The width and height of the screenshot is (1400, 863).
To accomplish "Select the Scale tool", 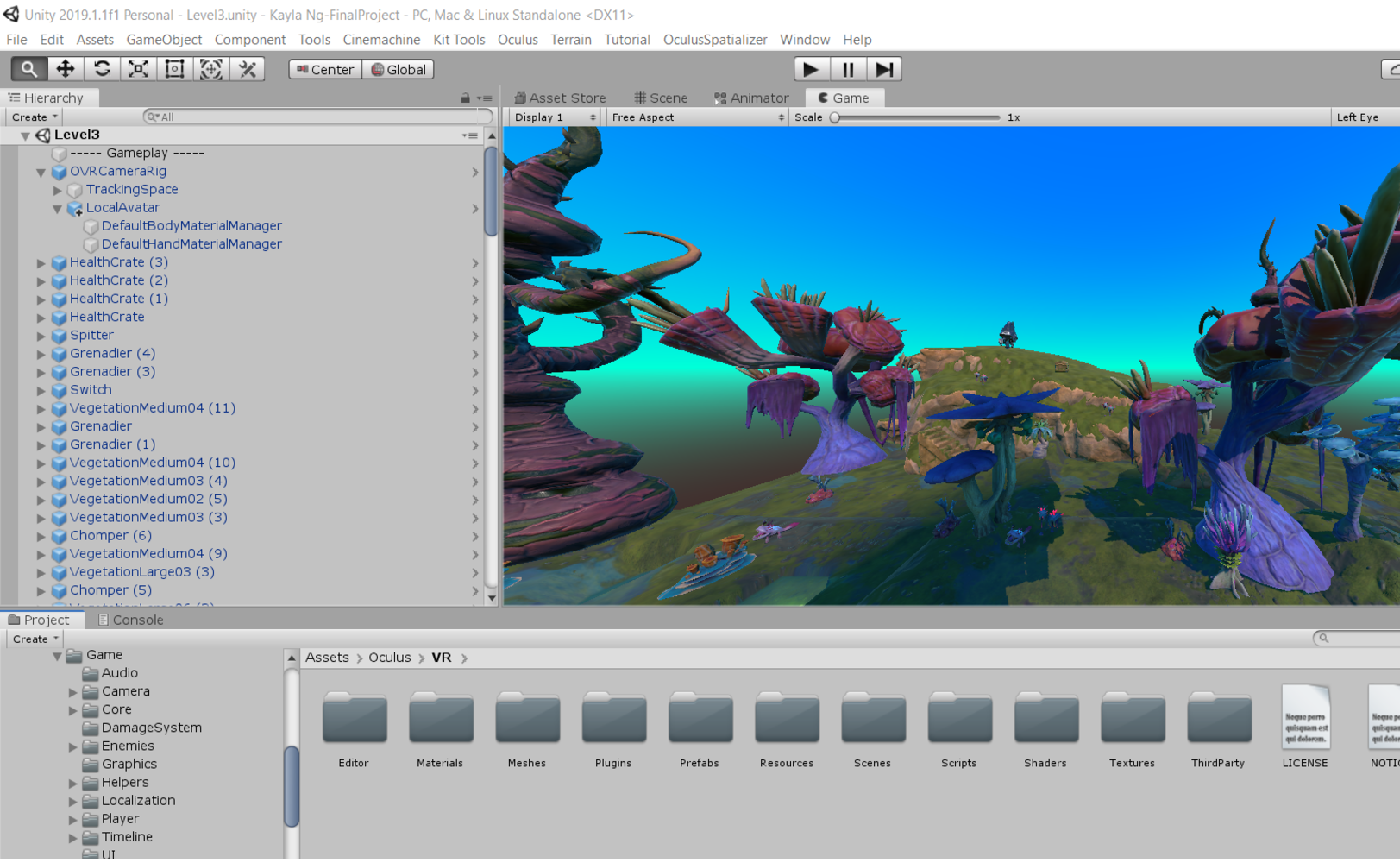I will point(138,69).
